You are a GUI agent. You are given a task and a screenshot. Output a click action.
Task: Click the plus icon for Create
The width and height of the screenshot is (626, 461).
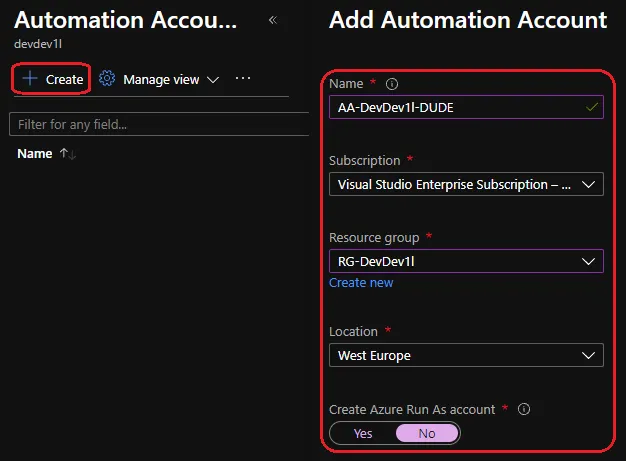coord(30,79)
